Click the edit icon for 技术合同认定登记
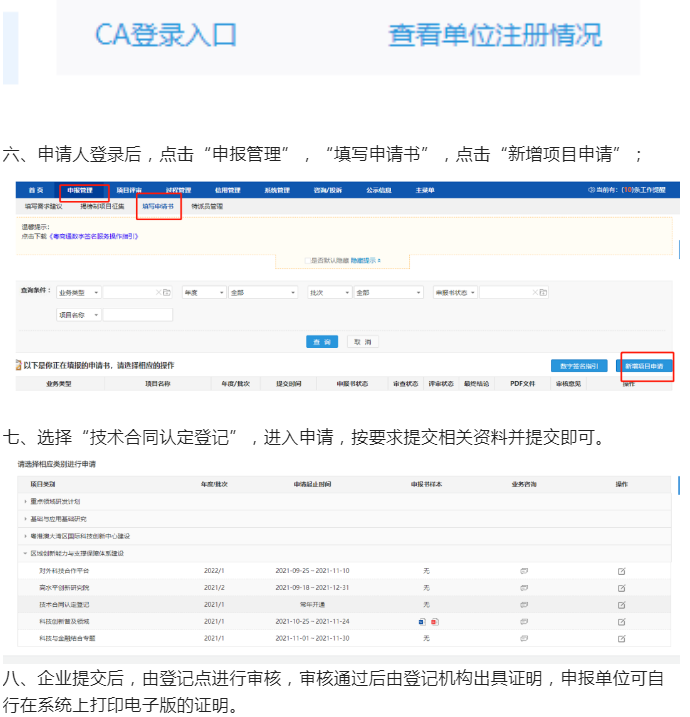The height and width of the screenshot is (717, 690). [x=621, y=605]
